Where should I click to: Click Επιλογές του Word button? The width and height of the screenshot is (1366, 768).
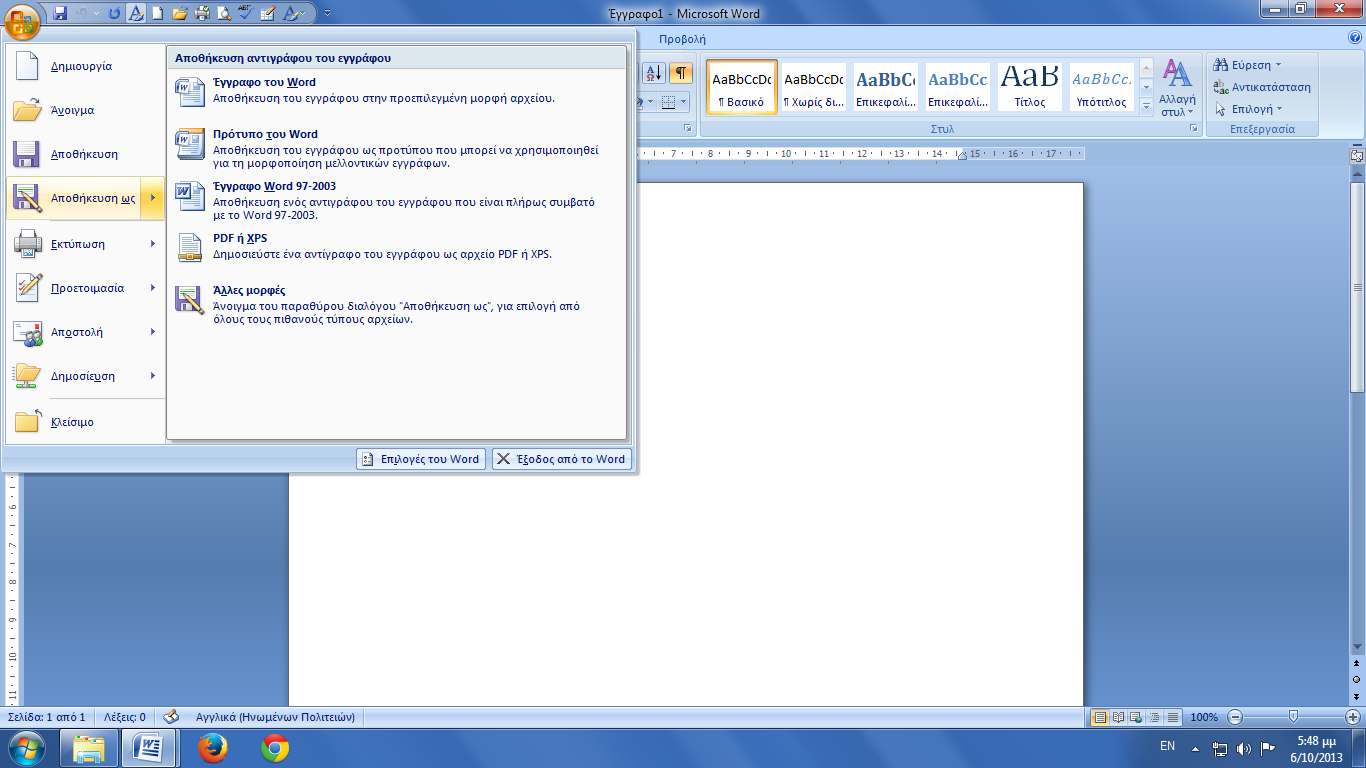(x=421, y=459)
